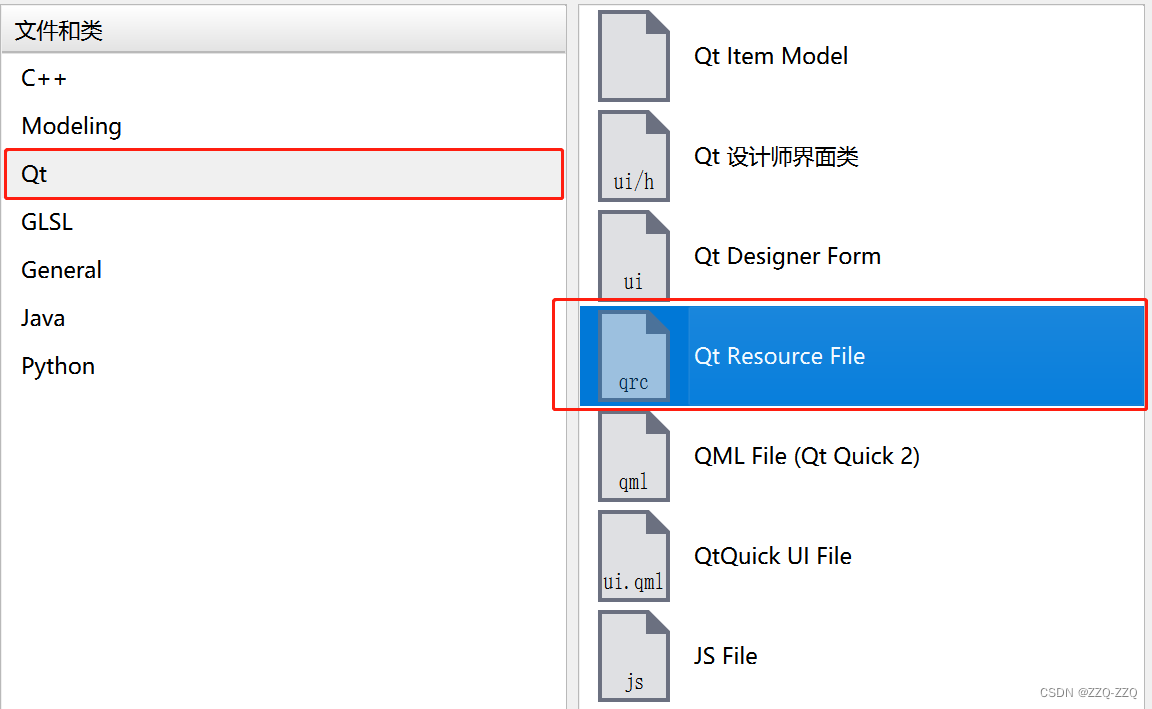Pick the Python category
Viewport: 1152px width, 709px height.
(x=284, y=366)
